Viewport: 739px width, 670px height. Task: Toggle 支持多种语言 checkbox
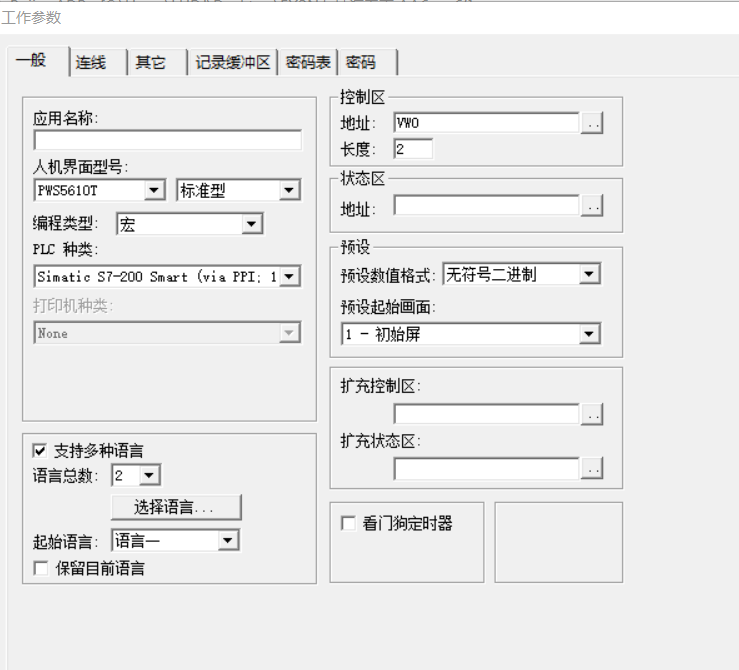pyautogui.click(x=41, y=451)
